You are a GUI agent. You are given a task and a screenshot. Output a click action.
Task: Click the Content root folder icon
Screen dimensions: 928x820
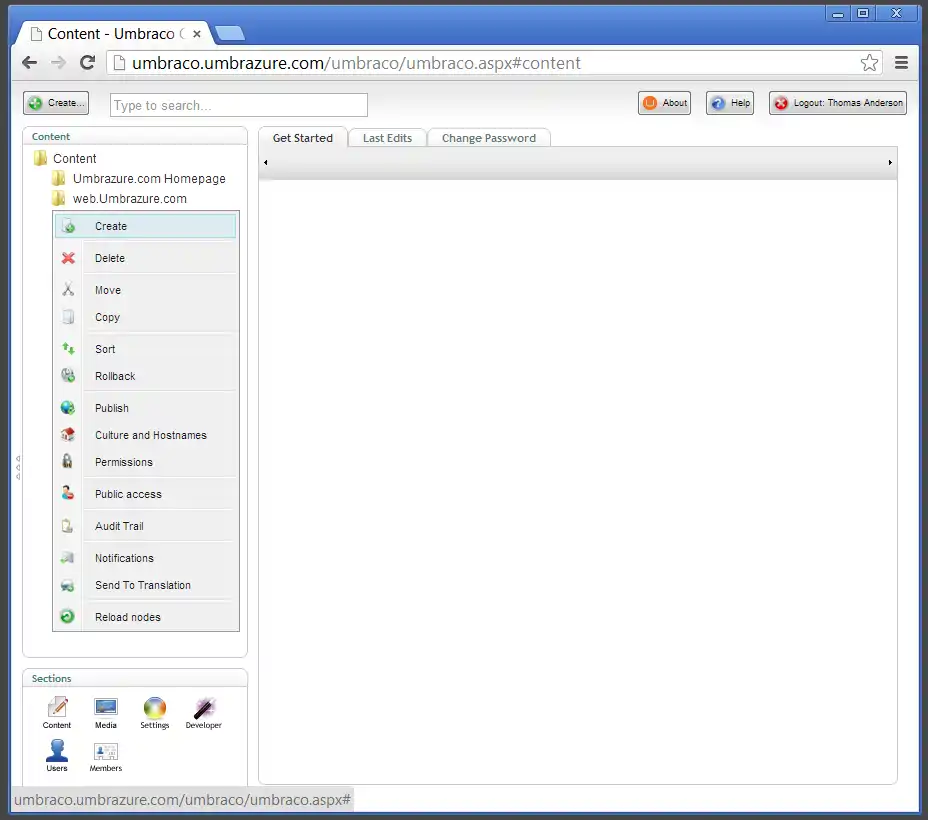(x=40, y=158)
